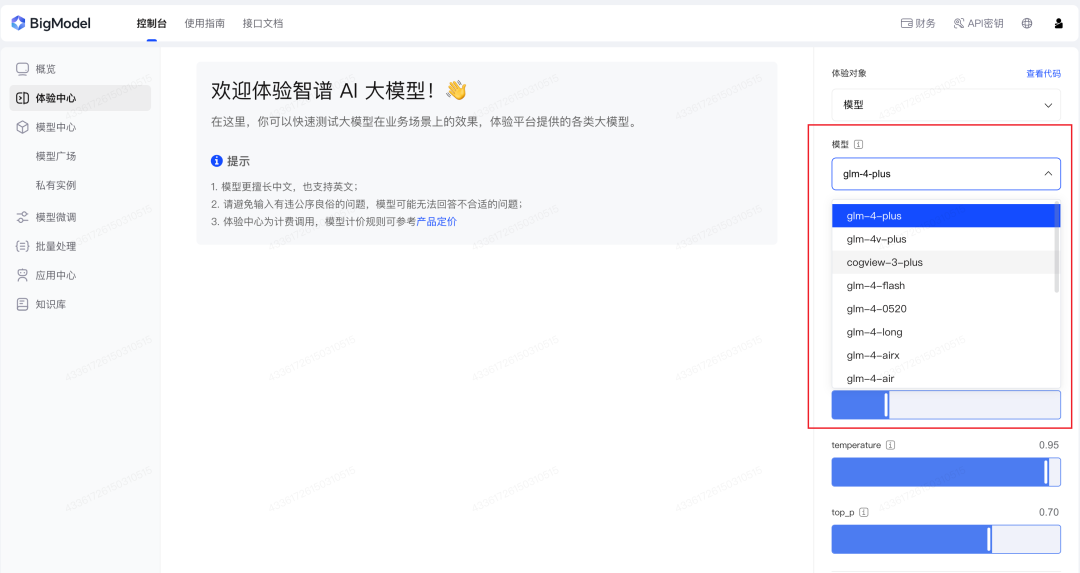1080x573 pixels.
Task: Choose glm-4-flash from the model list
Action: point(944,286)
